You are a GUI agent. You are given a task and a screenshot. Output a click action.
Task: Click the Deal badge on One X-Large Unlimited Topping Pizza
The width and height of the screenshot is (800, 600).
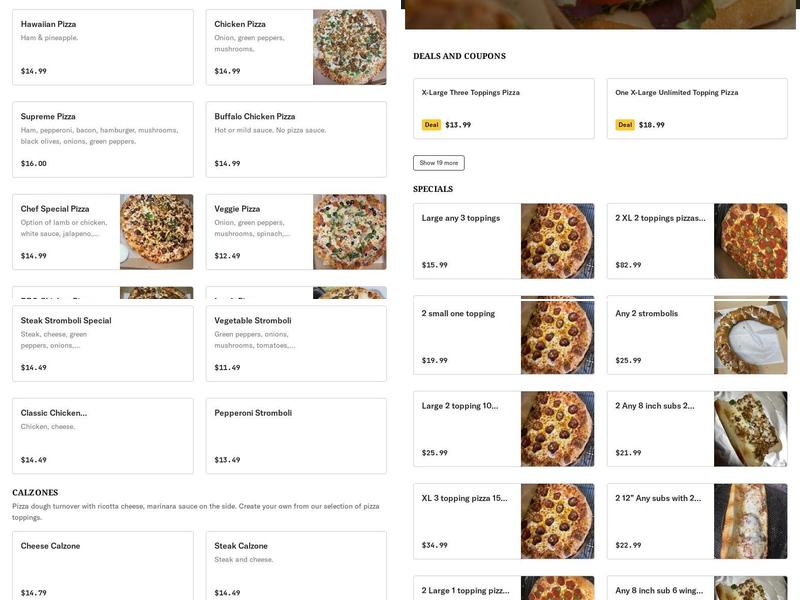[625, 125]
